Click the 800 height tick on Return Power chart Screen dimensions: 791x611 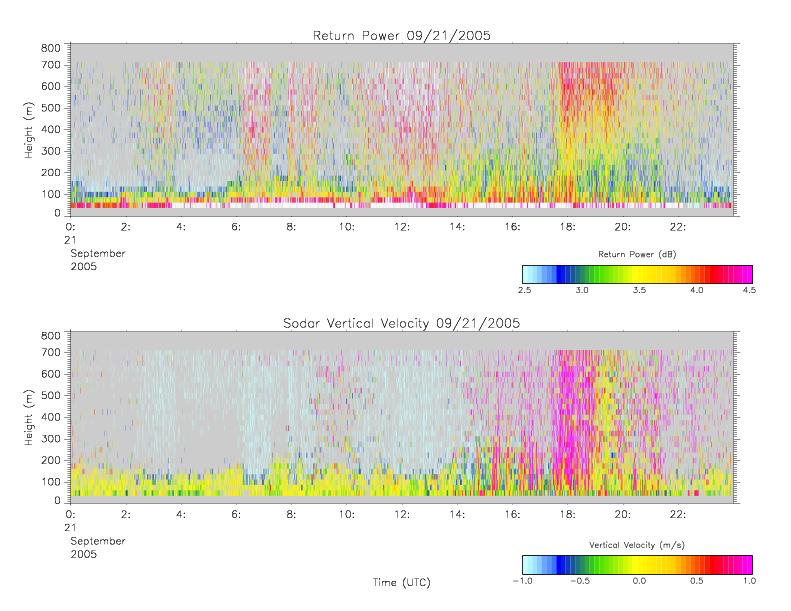point(50,48)
